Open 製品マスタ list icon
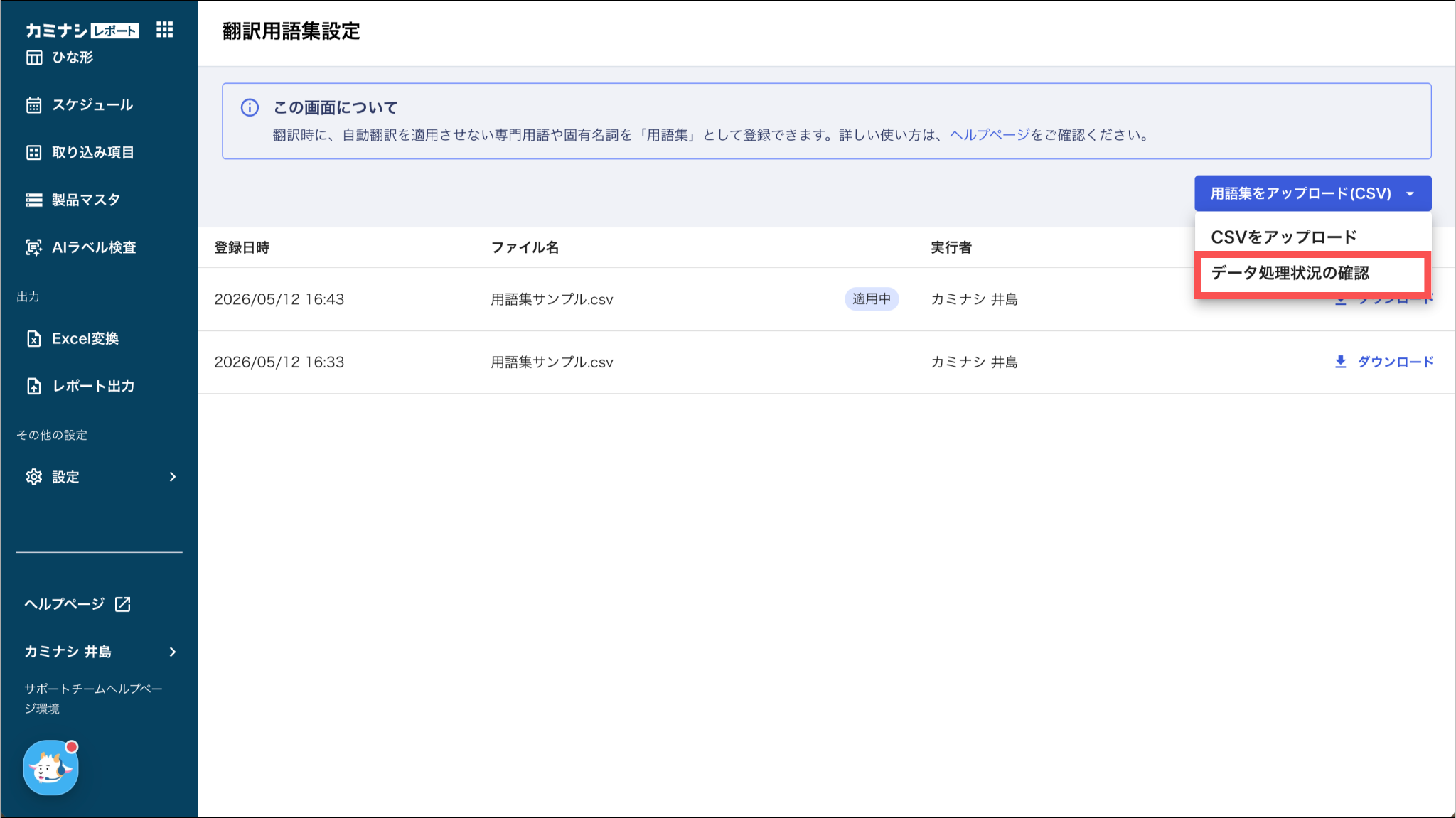 point(34,200)
